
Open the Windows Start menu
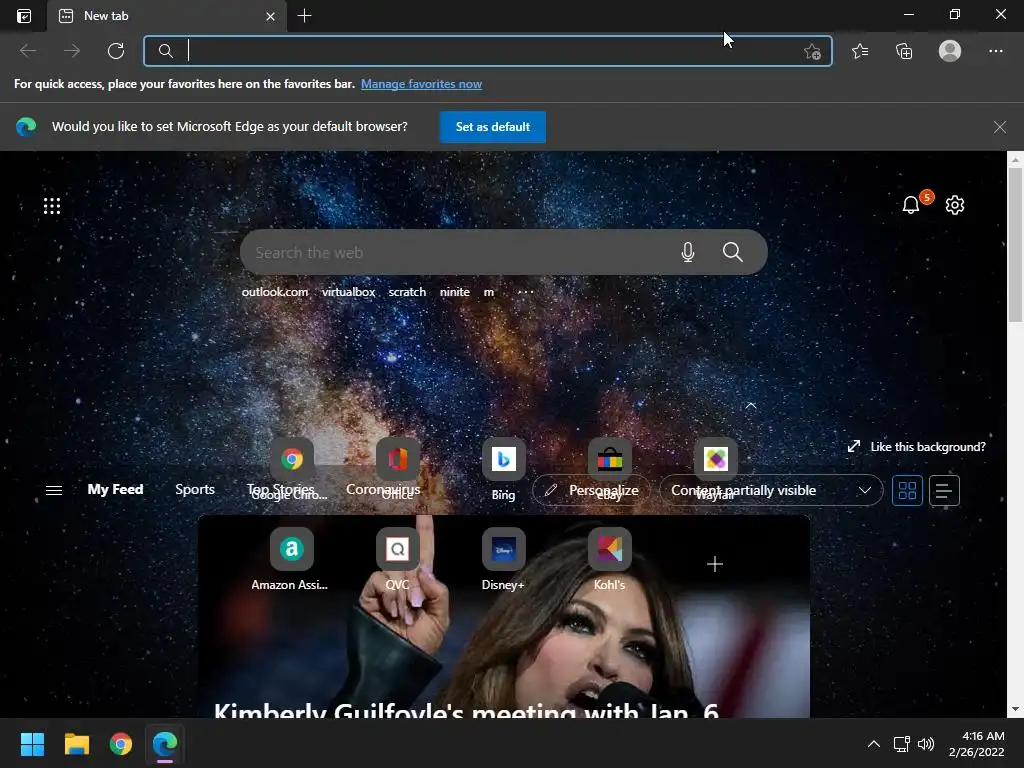pyautogui.click(x=32, y=744)
